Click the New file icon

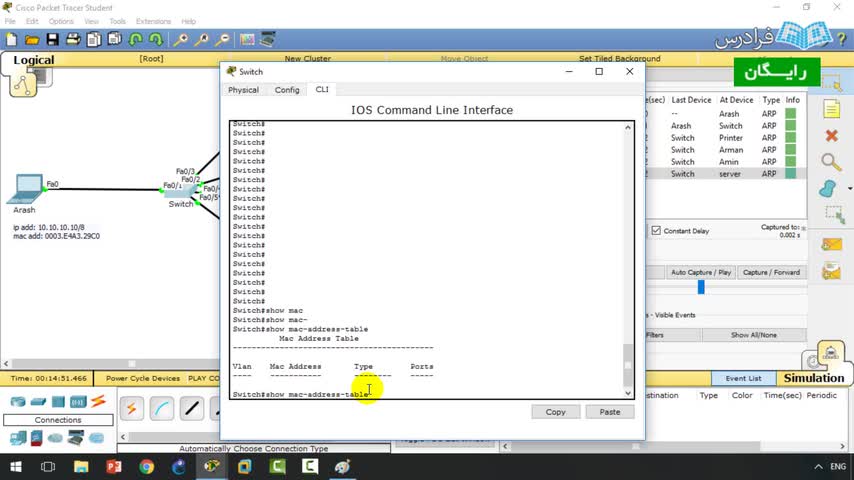pyautogui.click(x=11, y=40)
